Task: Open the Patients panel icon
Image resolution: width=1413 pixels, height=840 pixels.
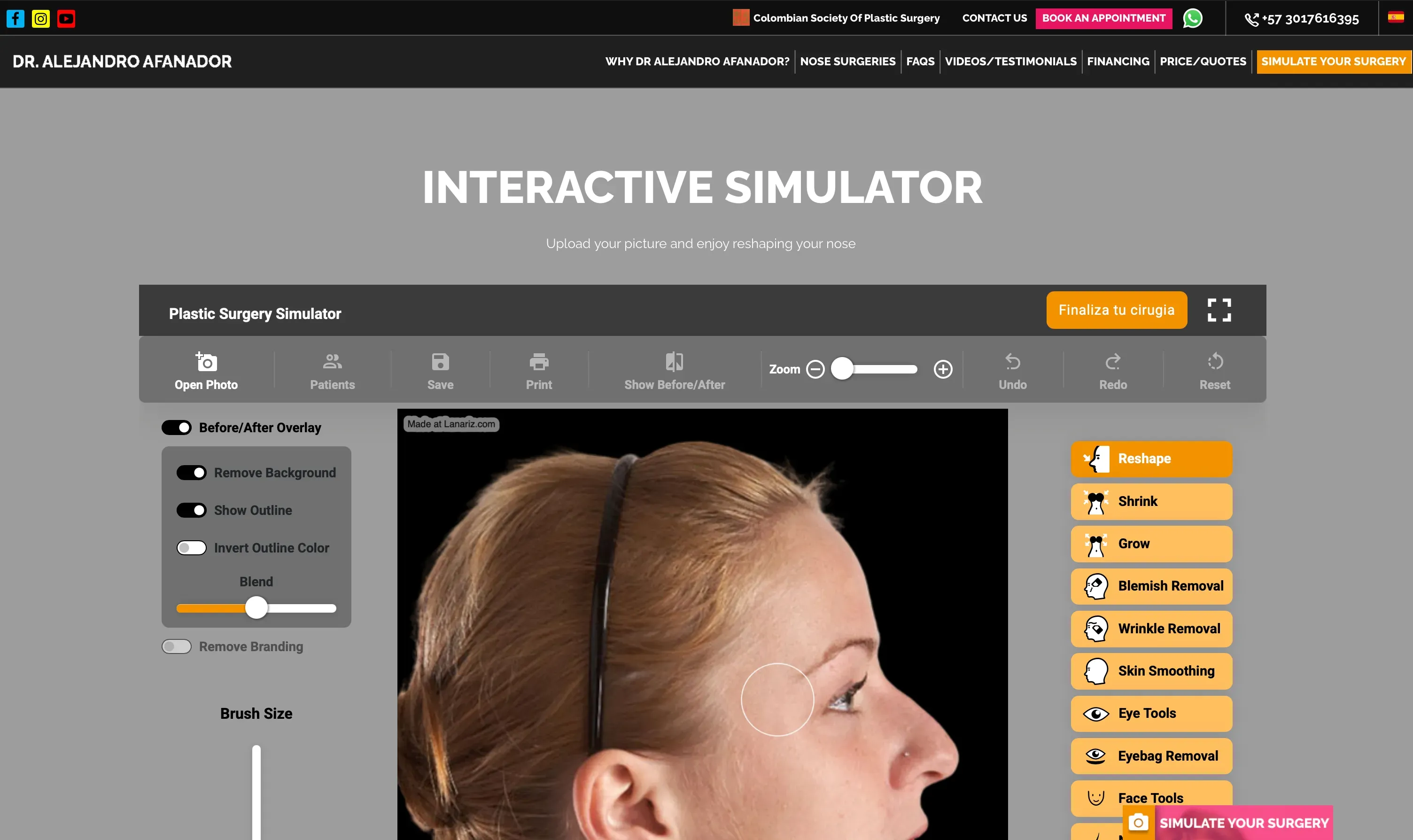Action: click(x=332, y=362)
